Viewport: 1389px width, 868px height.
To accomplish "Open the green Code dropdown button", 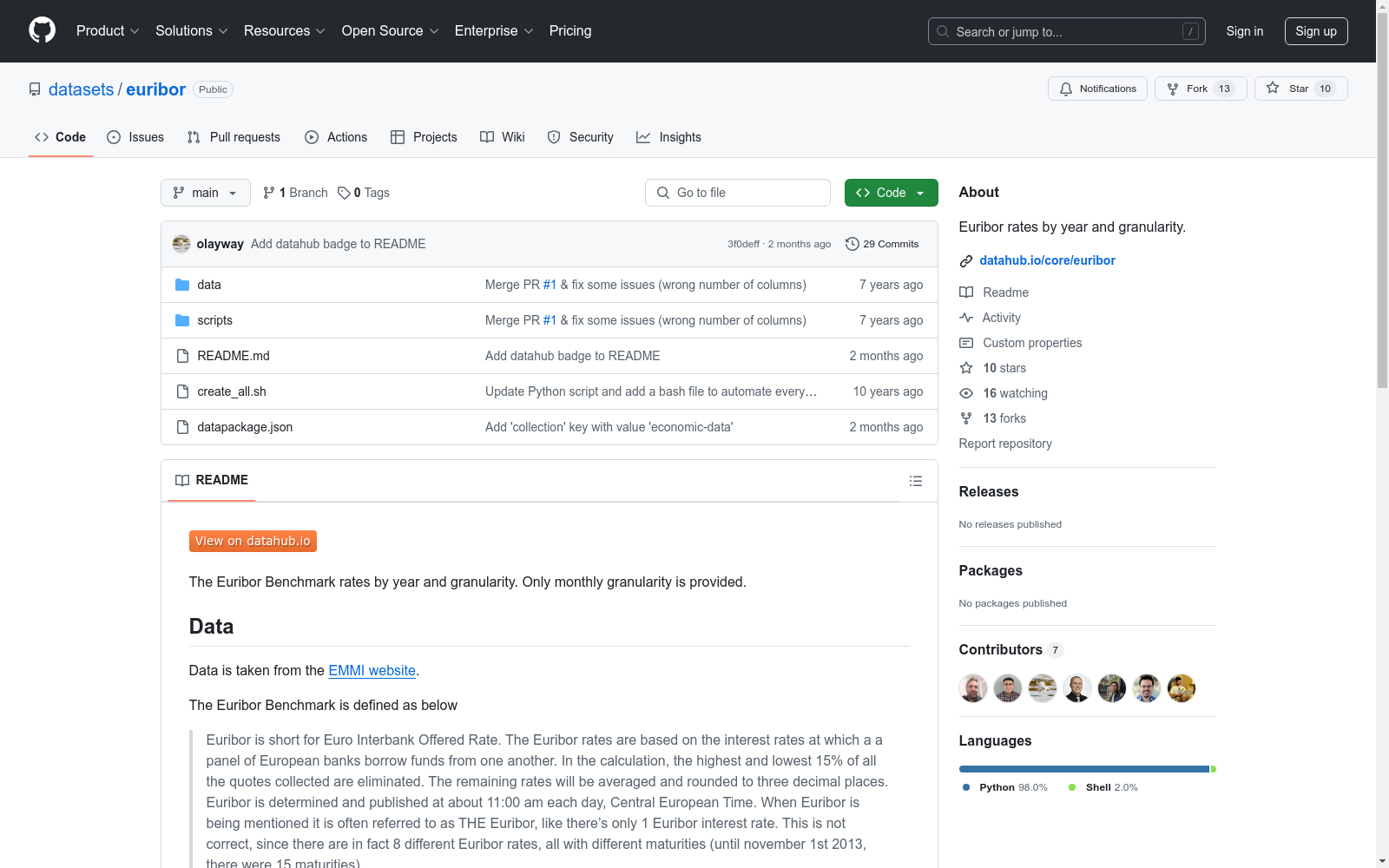I will [892, 193].
